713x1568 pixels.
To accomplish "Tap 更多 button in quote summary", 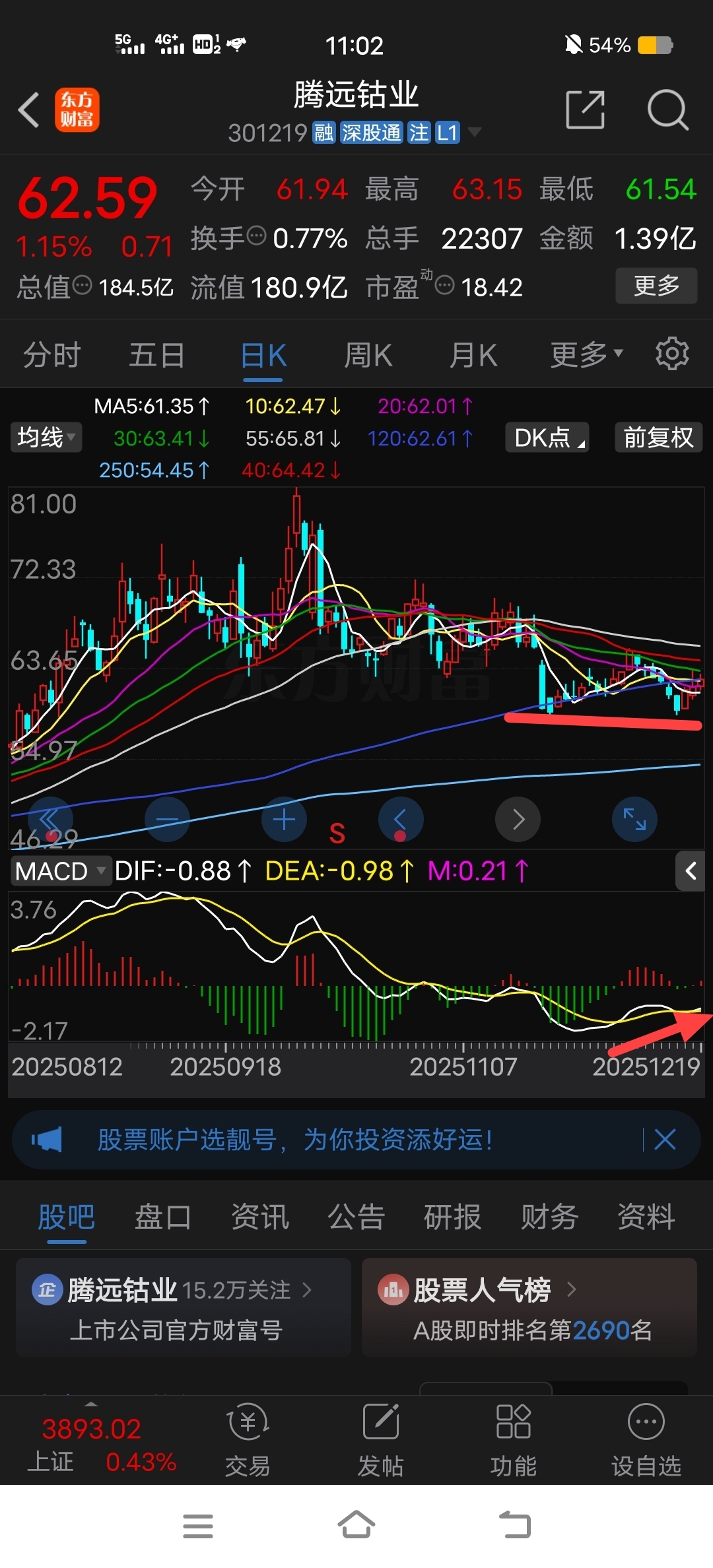I will click(x=656, y=285).
